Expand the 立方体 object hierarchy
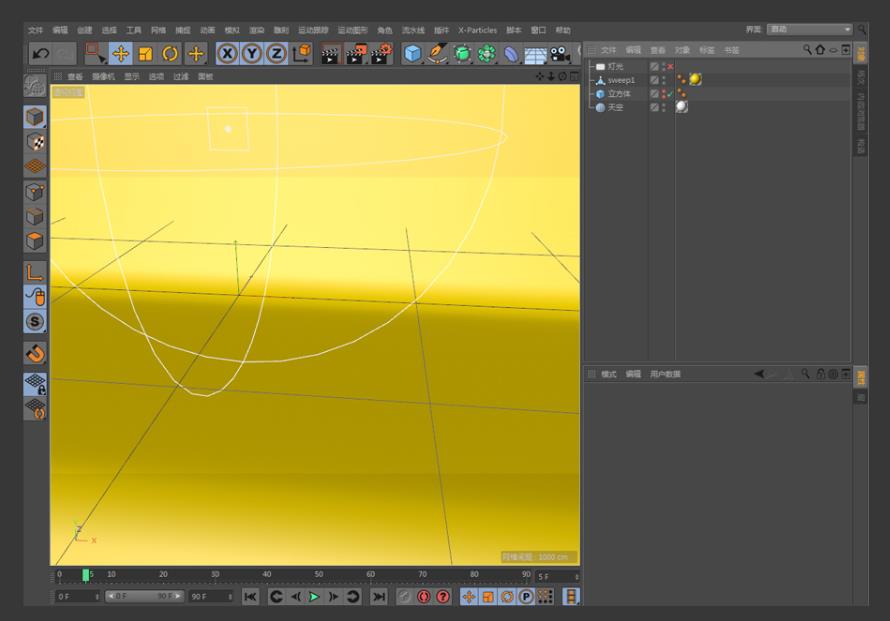890x621 pixels. pos(591,94)
